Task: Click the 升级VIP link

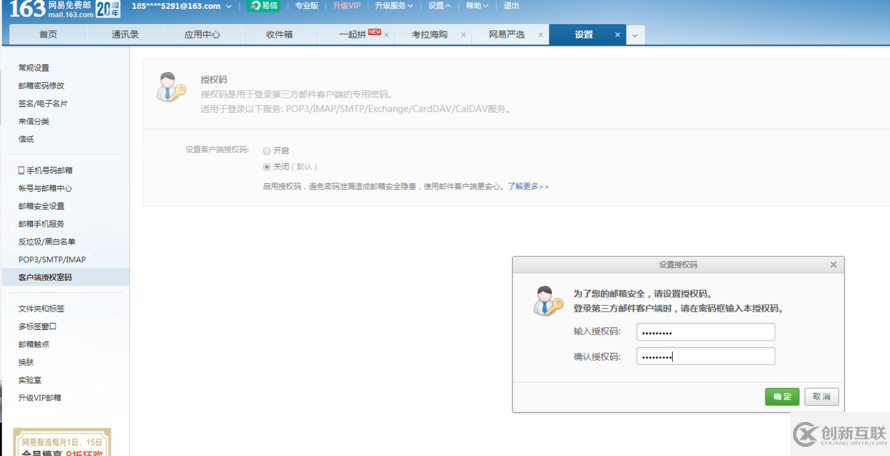Action: click(x=346, y=6)
